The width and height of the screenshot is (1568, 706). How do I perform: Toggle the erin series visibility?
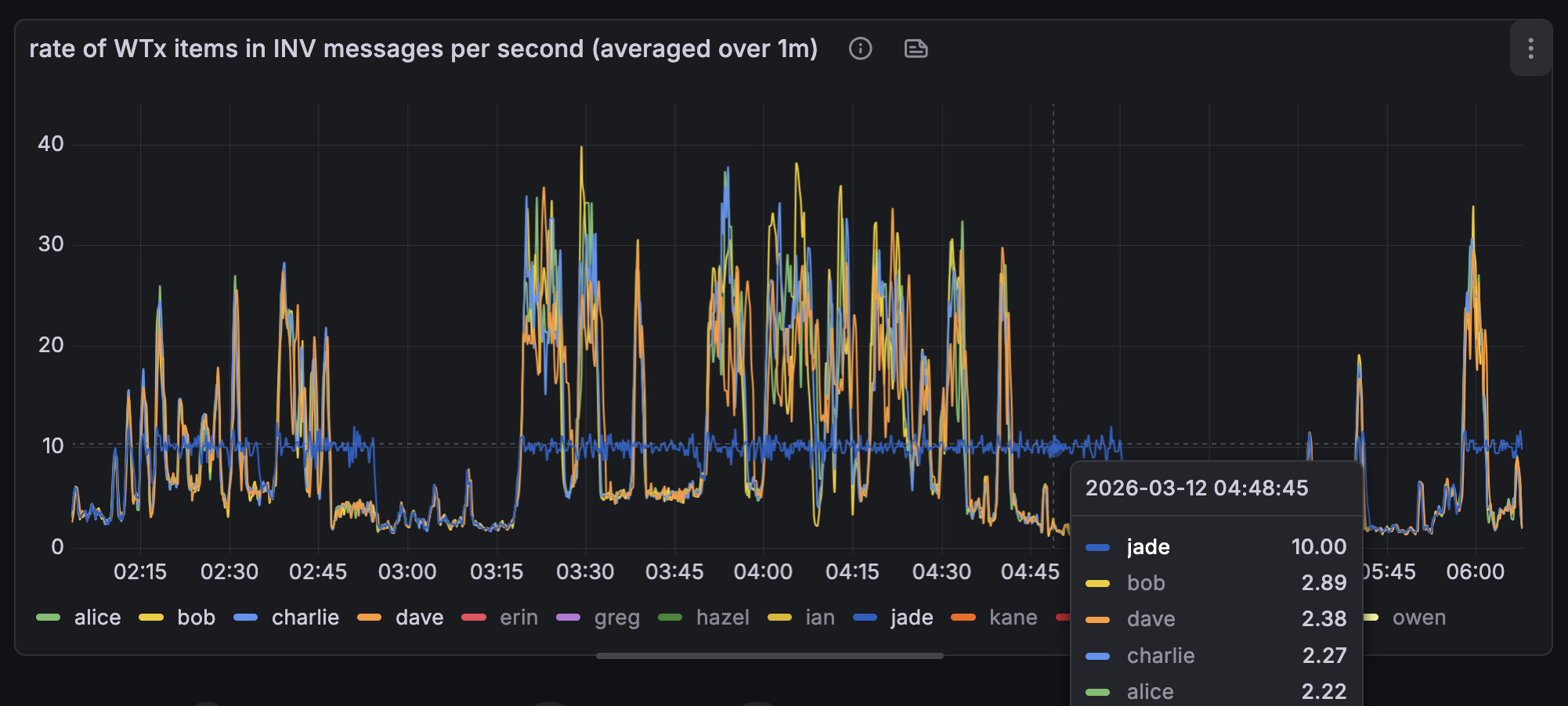pos(518,618)
